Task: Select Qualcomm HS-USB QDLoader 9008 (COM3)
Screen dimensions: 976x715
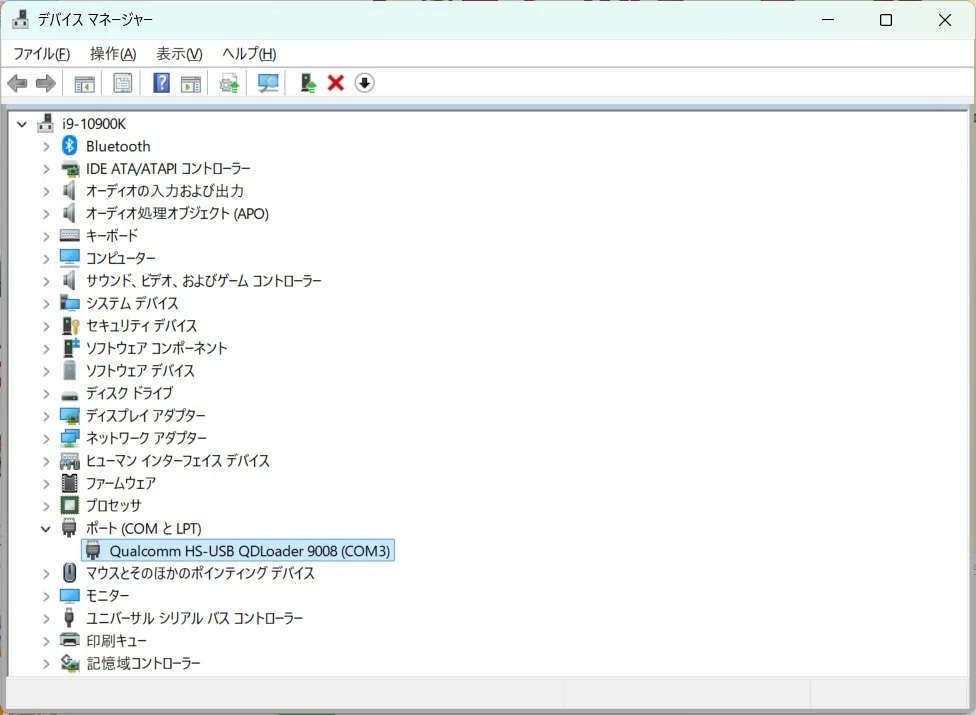Action: point(238,551)
